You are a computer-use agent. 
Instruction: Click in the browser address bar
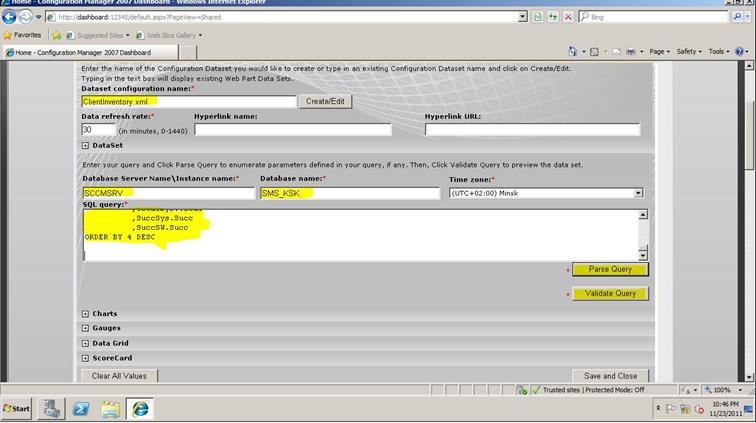pyautogui.click(x=282, y=17)
